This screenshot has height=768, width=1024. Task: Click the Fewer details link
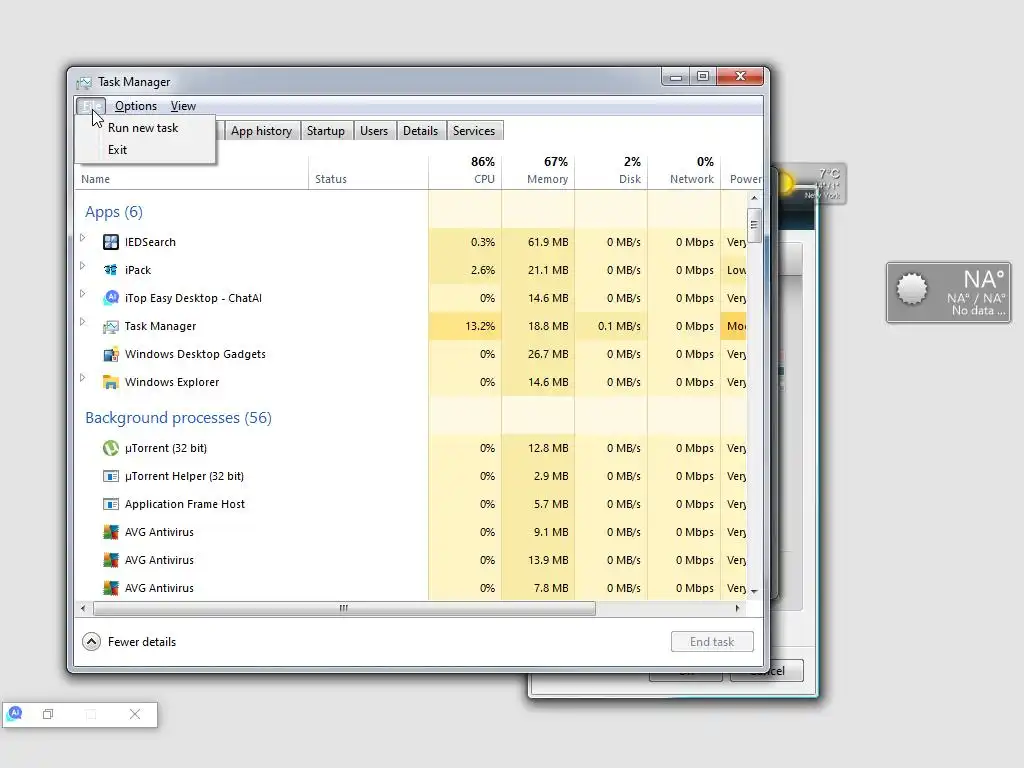point(142,642)
